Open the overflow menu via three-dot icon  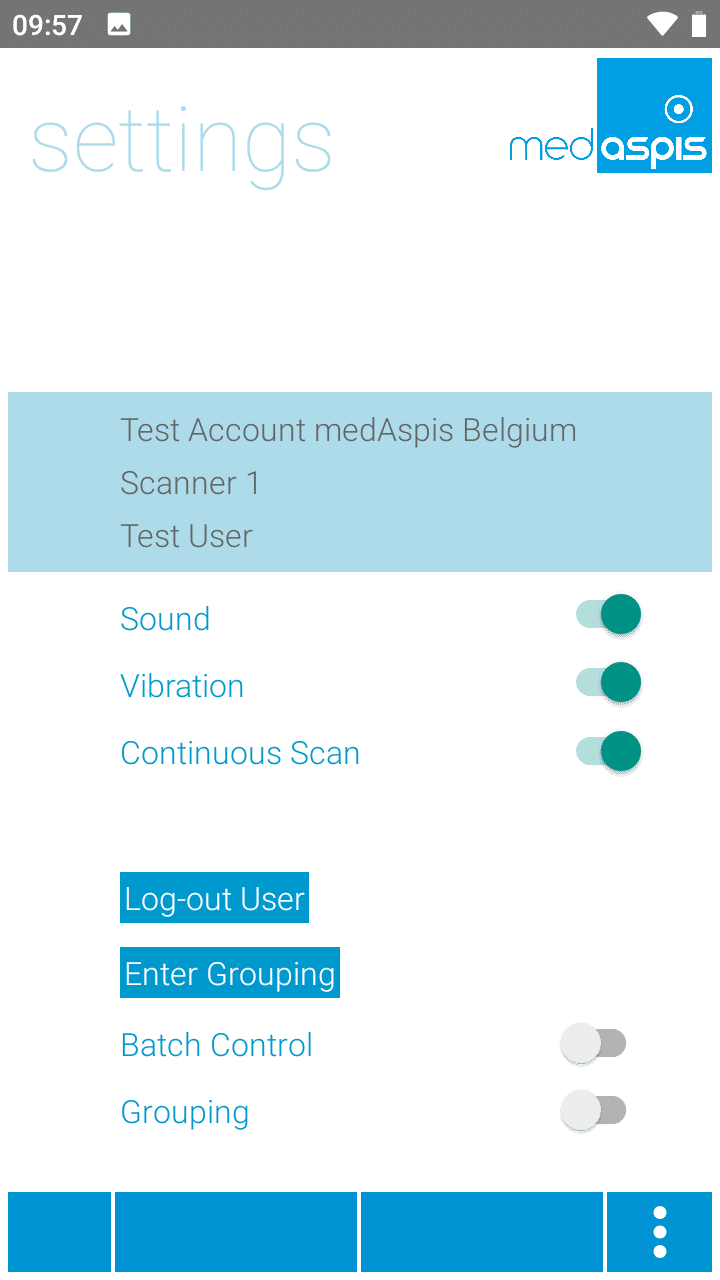659,1231
